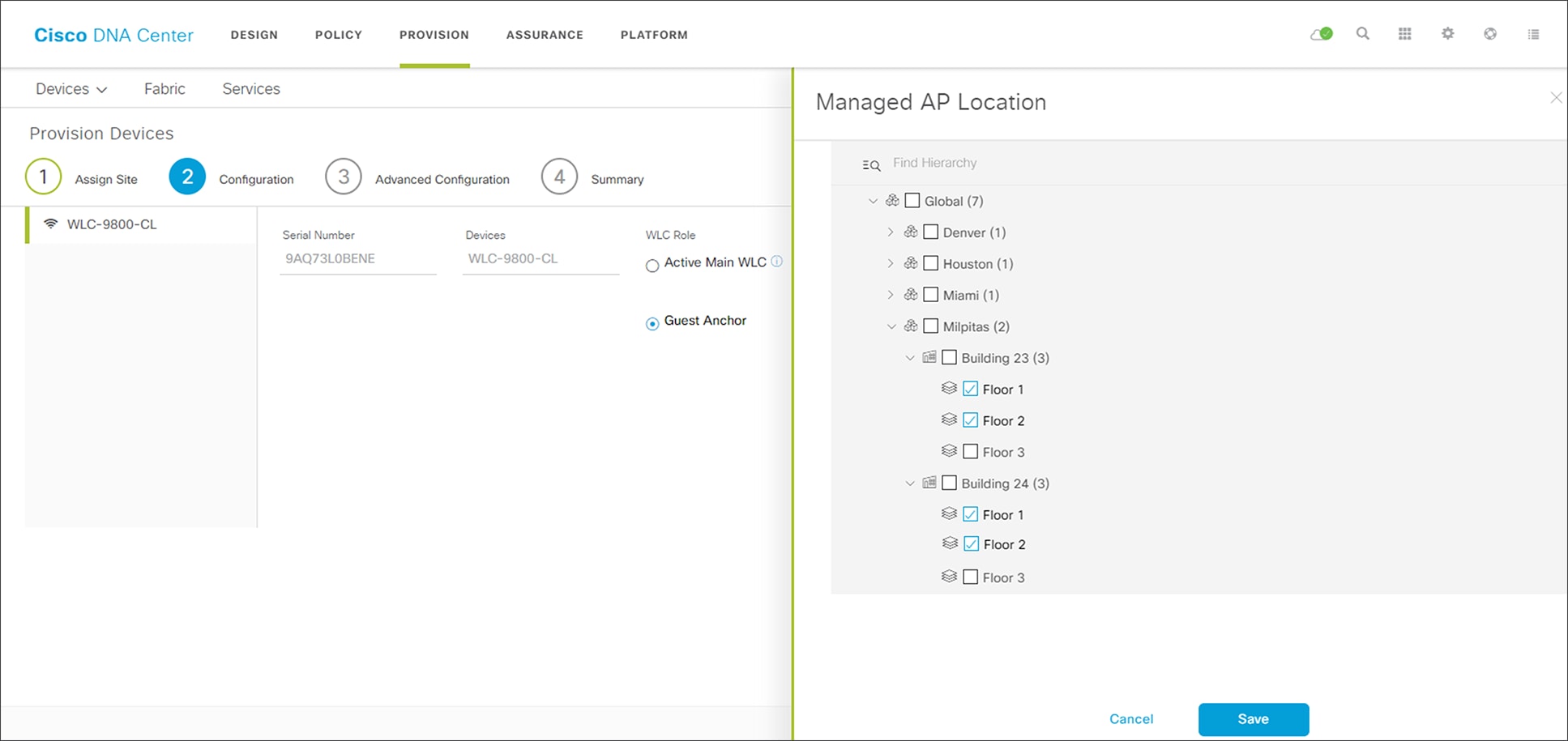Click the Devices name field
Viewport: 1568px width, 741px height.
point(540,259)
